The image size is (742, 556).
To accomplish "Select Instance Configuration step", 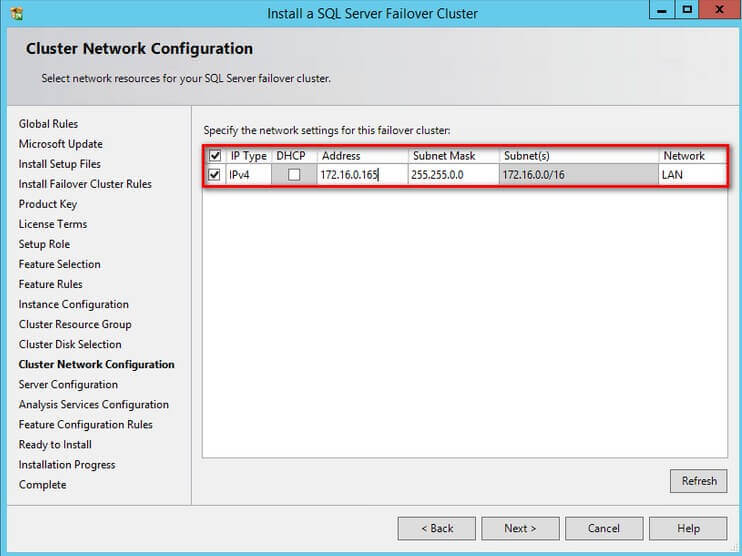I will pyautogui.click(x=73, y=304).
